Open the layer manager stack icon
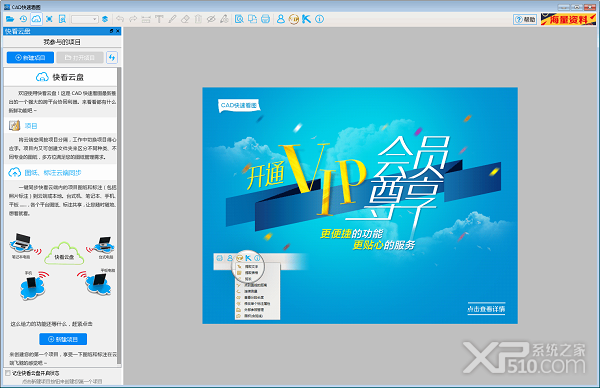 (x=105, y=19)
